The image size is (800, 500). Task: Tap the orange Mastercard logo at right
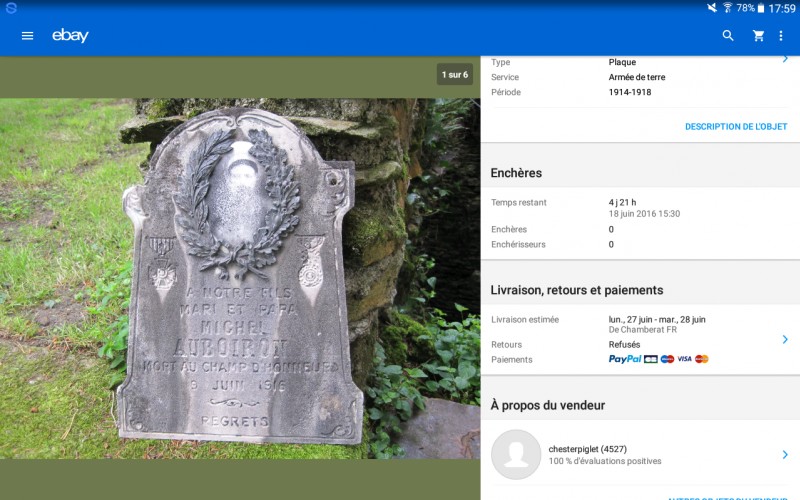[702, 359]
